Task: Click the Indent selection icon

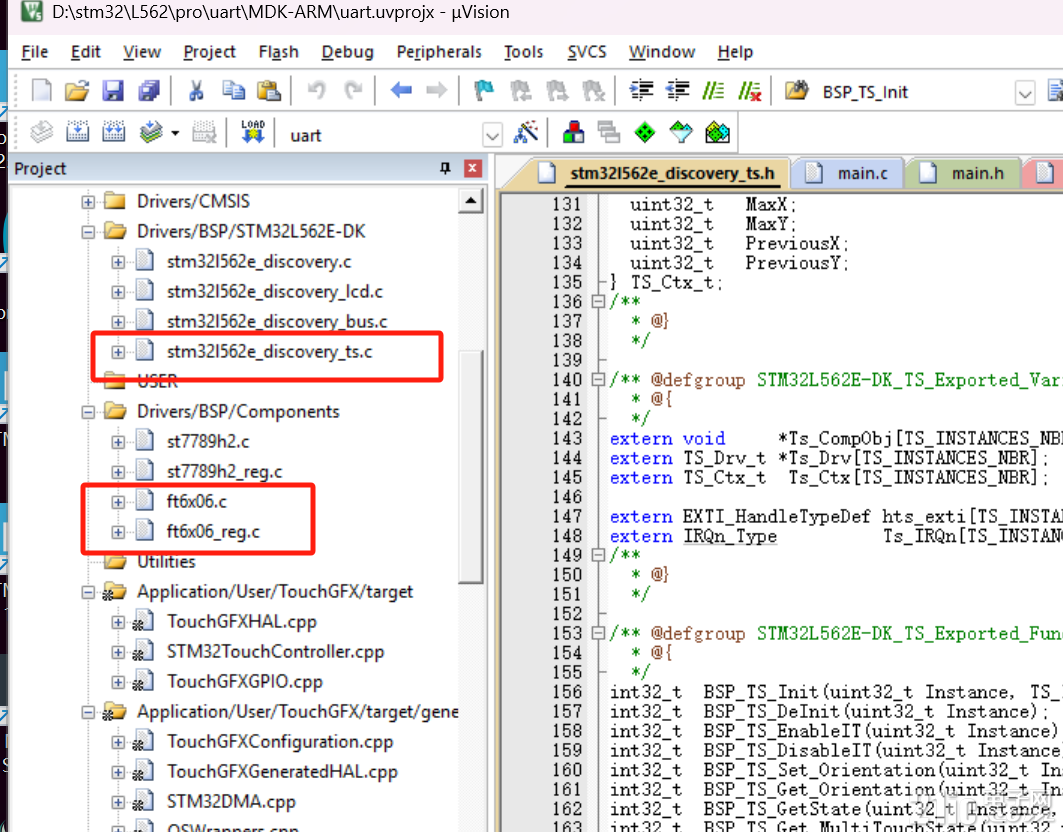Action: click(x=641, y=91)
